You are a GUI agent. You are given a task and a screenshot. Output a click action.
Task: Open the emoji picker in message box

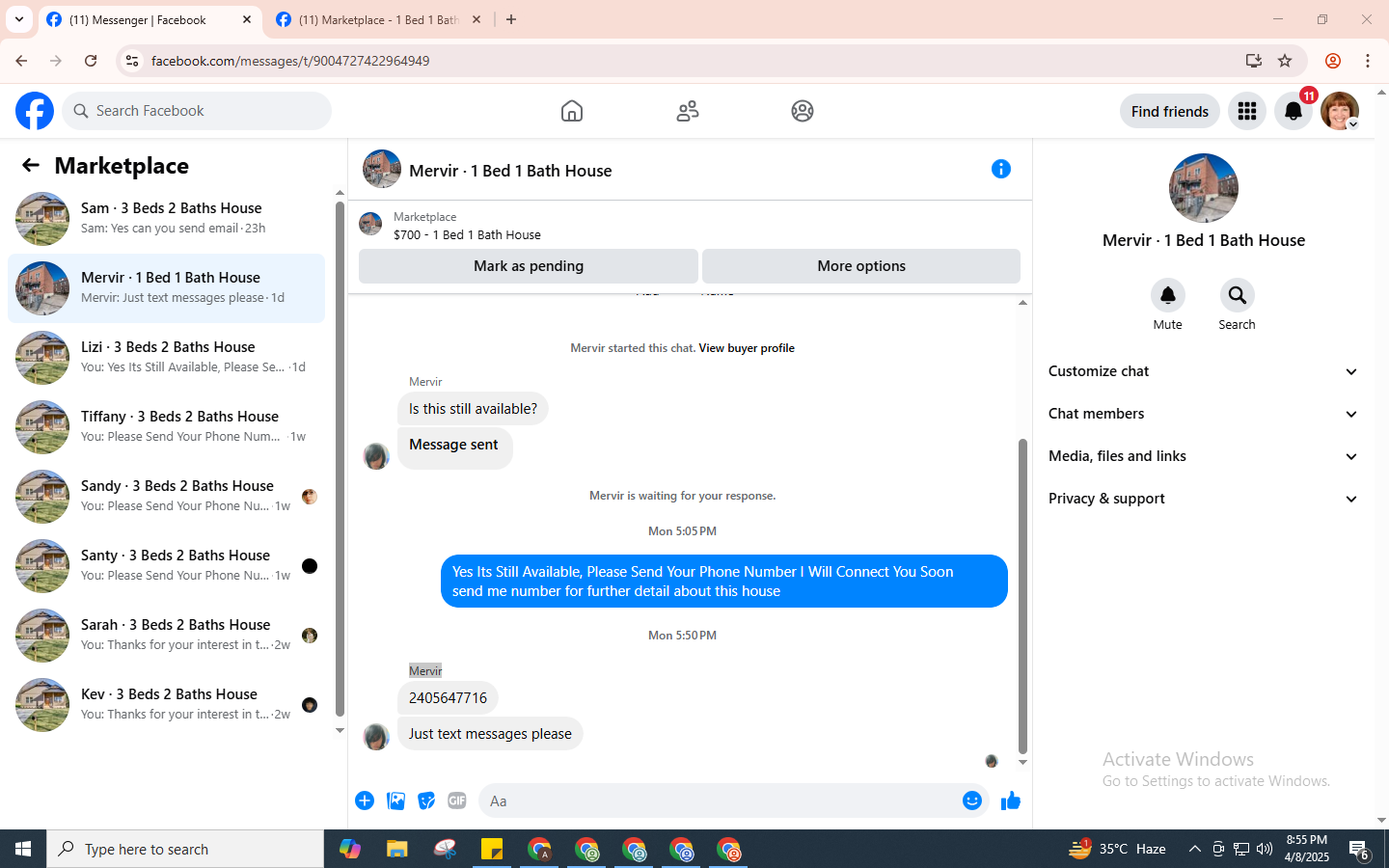coord(972,800)
